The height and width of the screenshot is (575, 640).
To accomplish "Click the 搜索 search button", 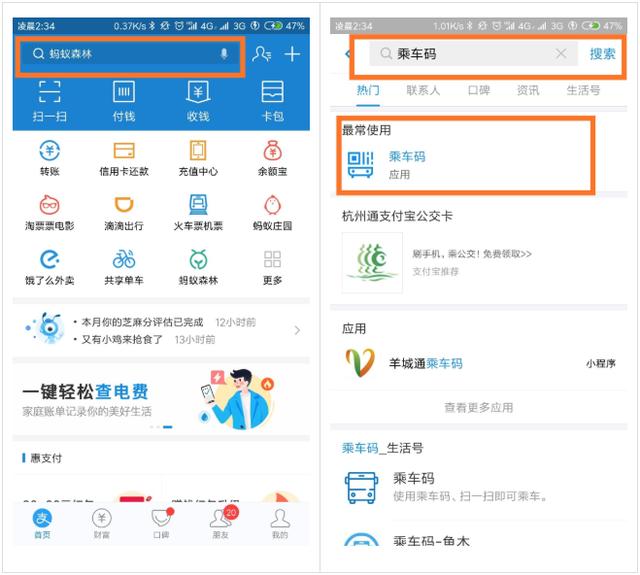I will 602,54.
